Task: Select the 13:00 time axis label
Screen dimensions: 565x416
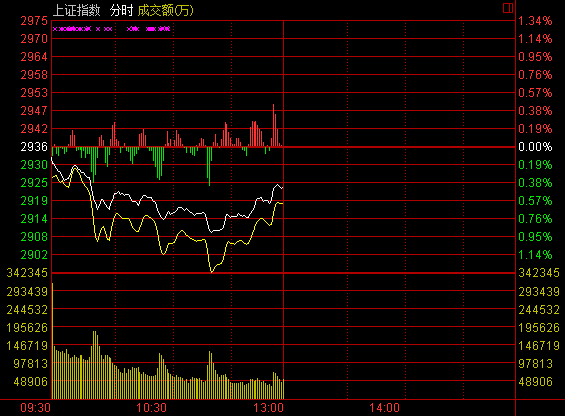Action: [268, 408]
